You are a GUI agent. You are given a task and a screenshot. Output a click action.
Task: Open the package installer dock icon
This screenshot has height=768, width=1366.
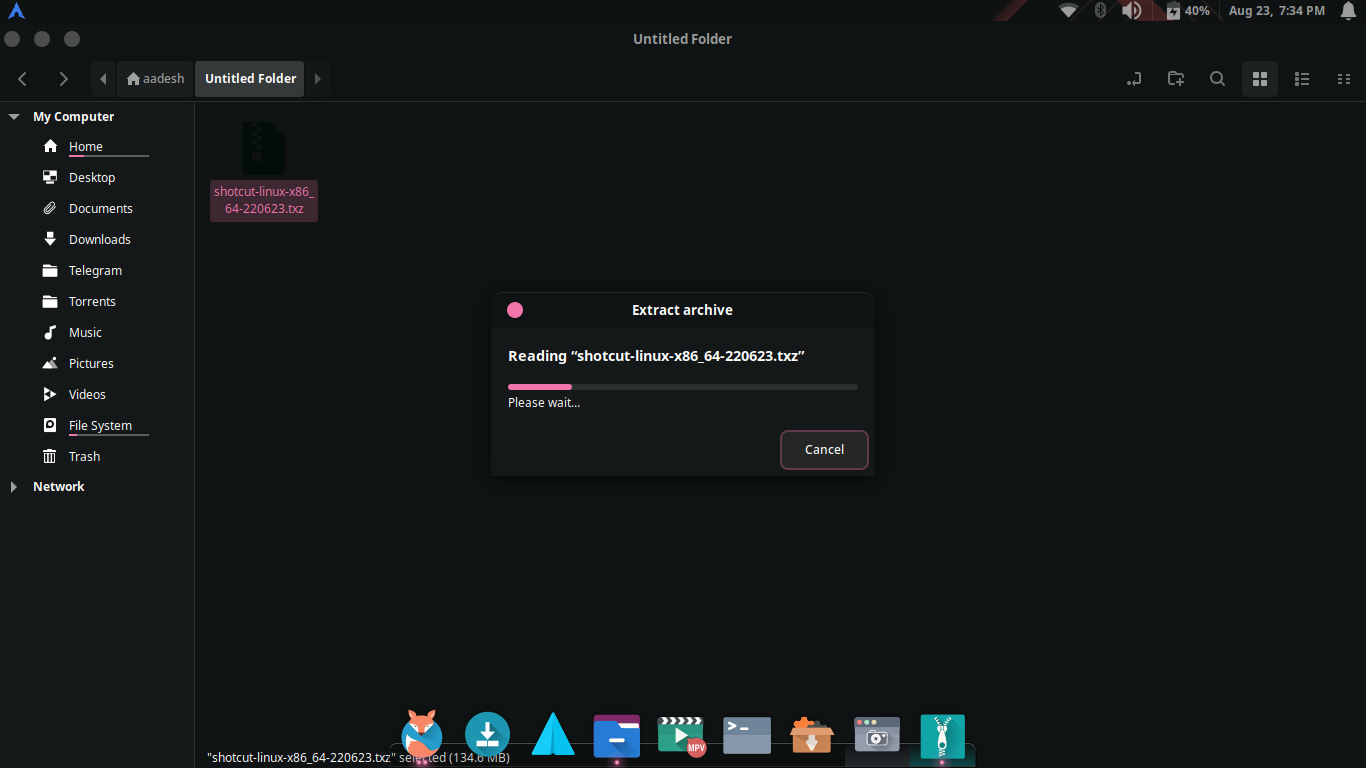[811, 735]
